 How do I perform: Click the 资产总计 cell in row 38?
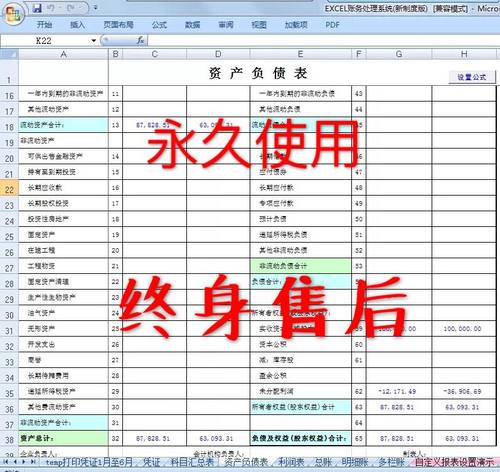point(63,438)
